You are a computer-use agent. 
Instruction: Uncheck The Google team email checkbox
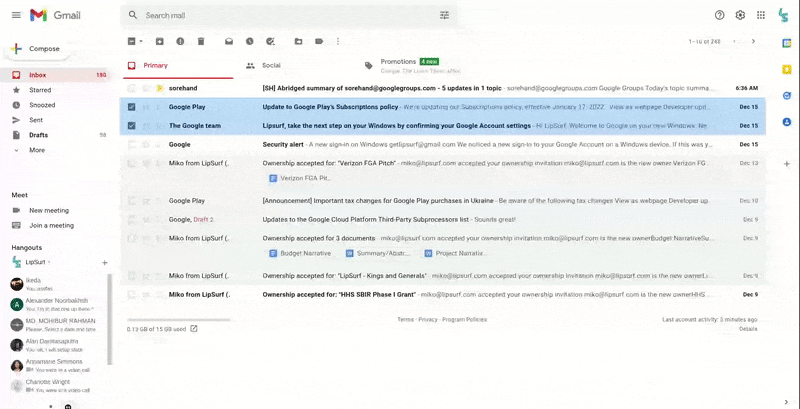click(132, 125)
